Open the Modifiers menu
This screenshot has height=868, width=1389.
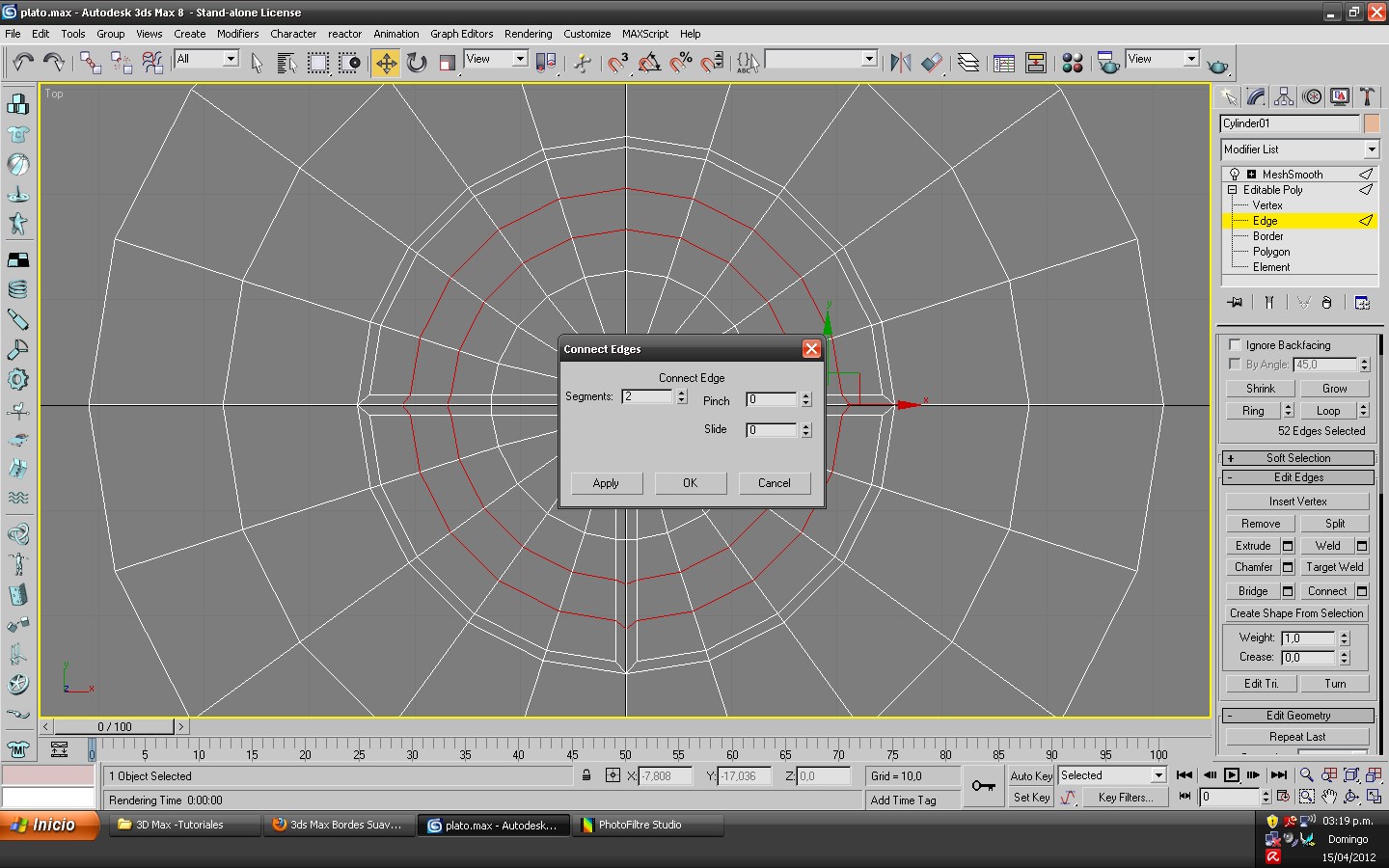tap(237, 34)
